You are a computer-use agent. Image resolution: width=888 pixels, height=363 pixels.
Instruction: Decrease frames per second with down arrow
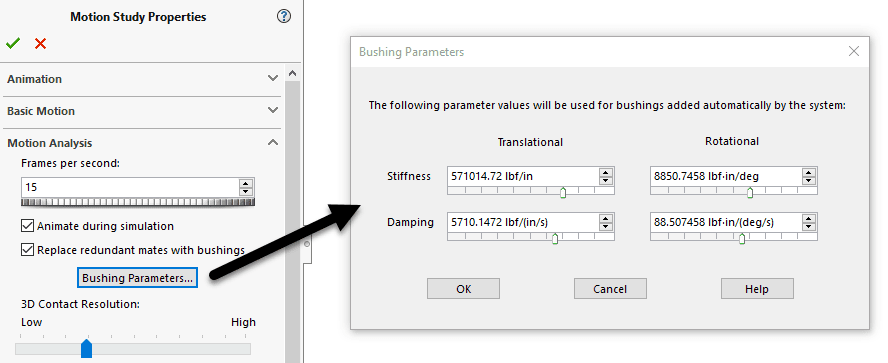pyautogui.click(x=246, y=191)
